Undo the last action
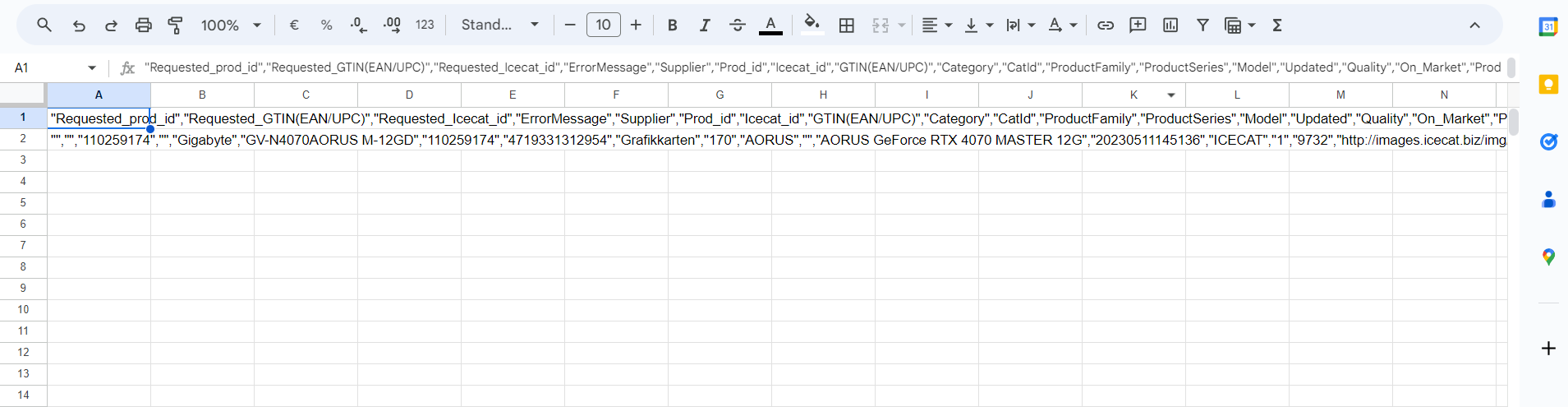The image size is (1568, 407). tap(79, 25)
